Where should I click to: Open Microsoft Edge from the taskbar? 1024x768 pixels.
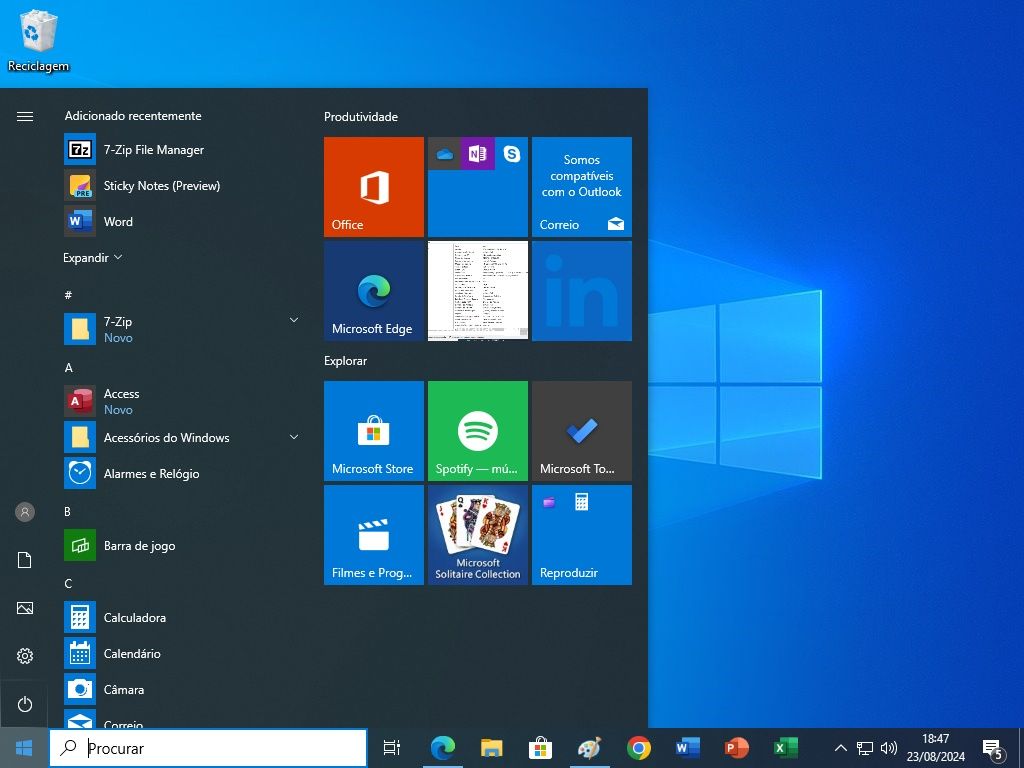click(x=443, y=748)
